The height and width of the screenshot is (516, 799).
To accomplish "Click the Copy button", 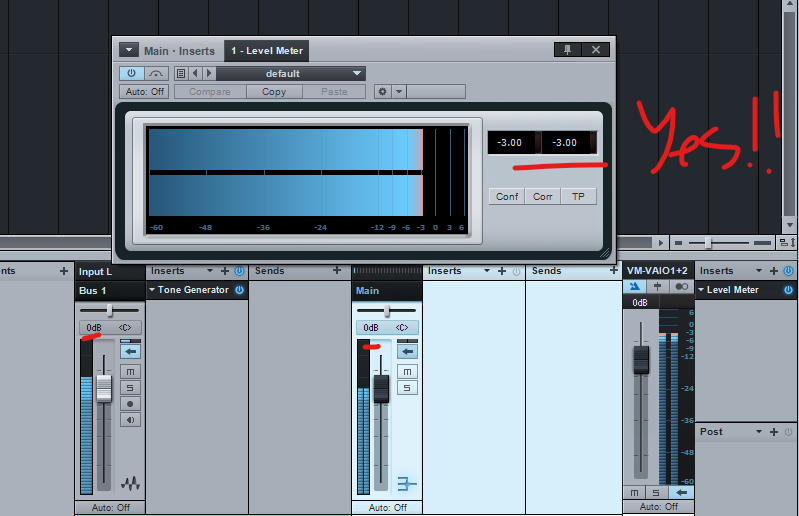I will [274, 92].
